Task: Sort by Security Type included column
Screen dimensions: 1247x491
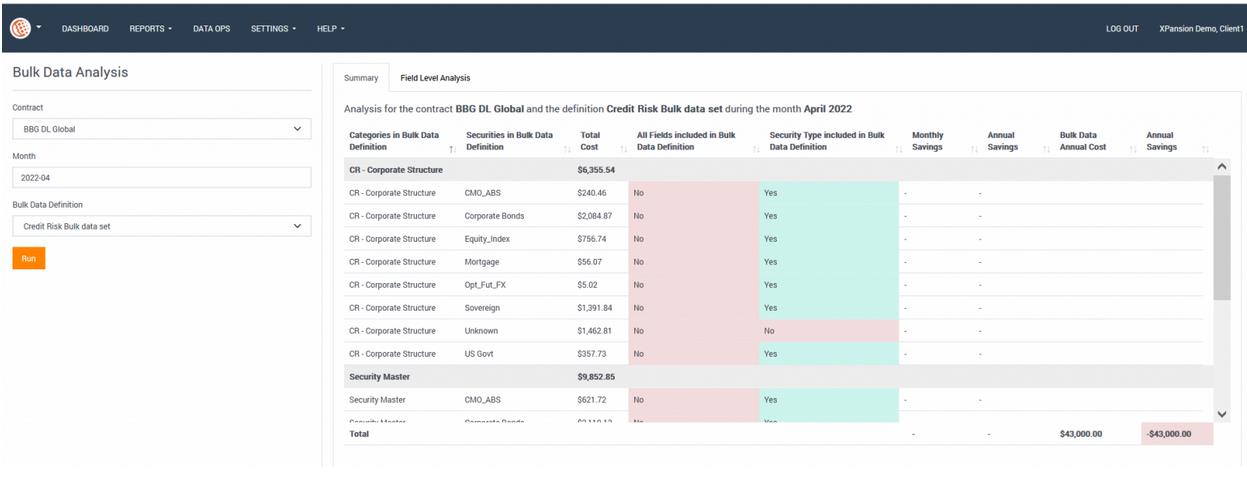Action: tap(899, 149)
